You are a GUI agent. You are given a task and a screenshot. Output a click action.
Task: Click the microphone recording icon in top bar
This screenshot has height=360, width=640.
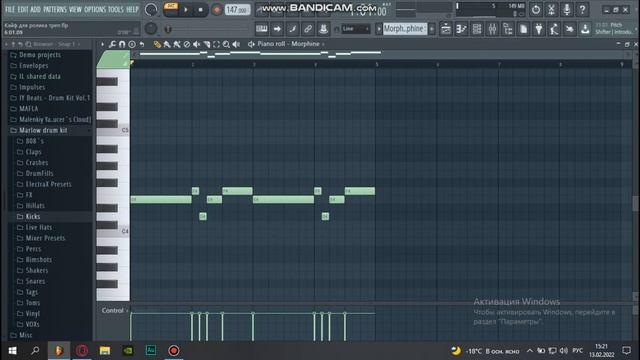567,9
